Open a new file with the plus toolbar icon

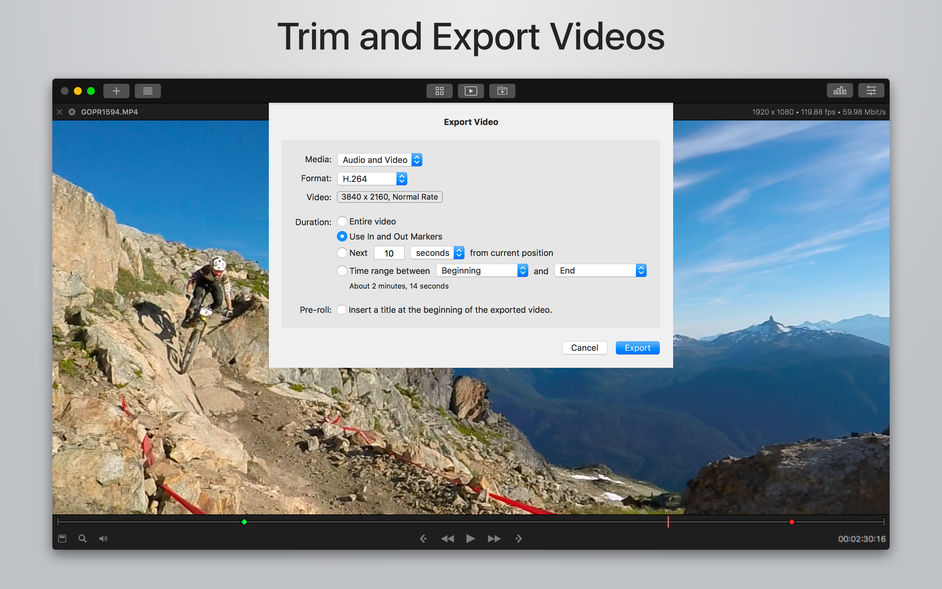coord(116,90)
